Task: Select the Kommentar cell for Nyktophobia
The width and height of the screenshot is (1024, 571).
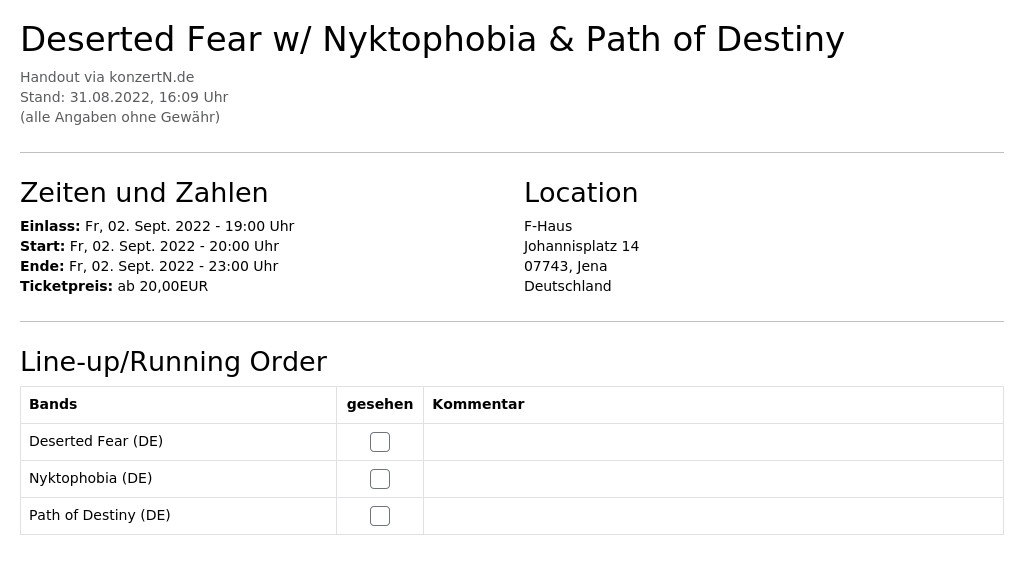Action: 713,479
